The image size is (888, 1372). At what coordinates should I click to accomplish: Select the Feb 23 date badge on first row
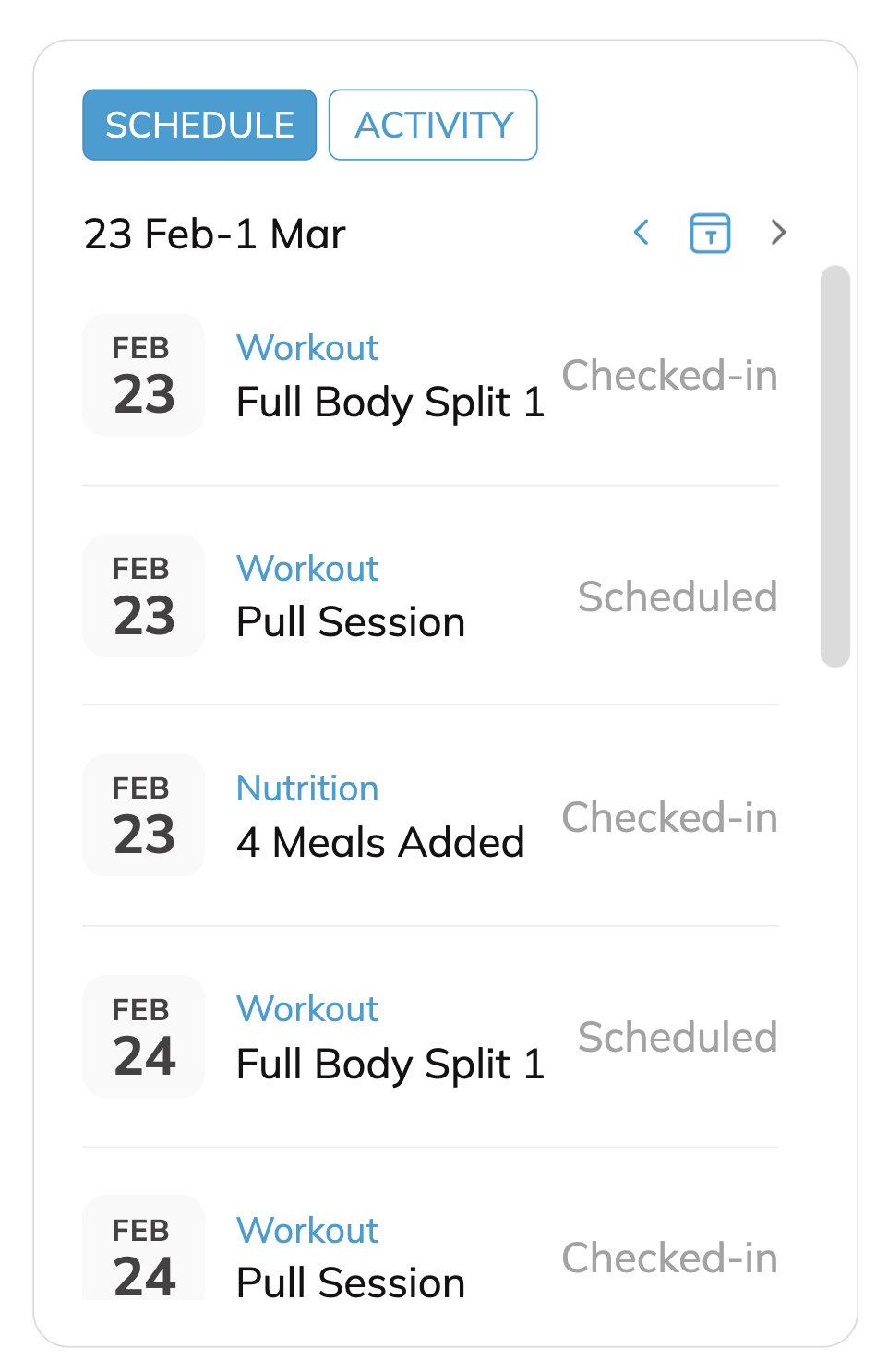coord(143,375)
